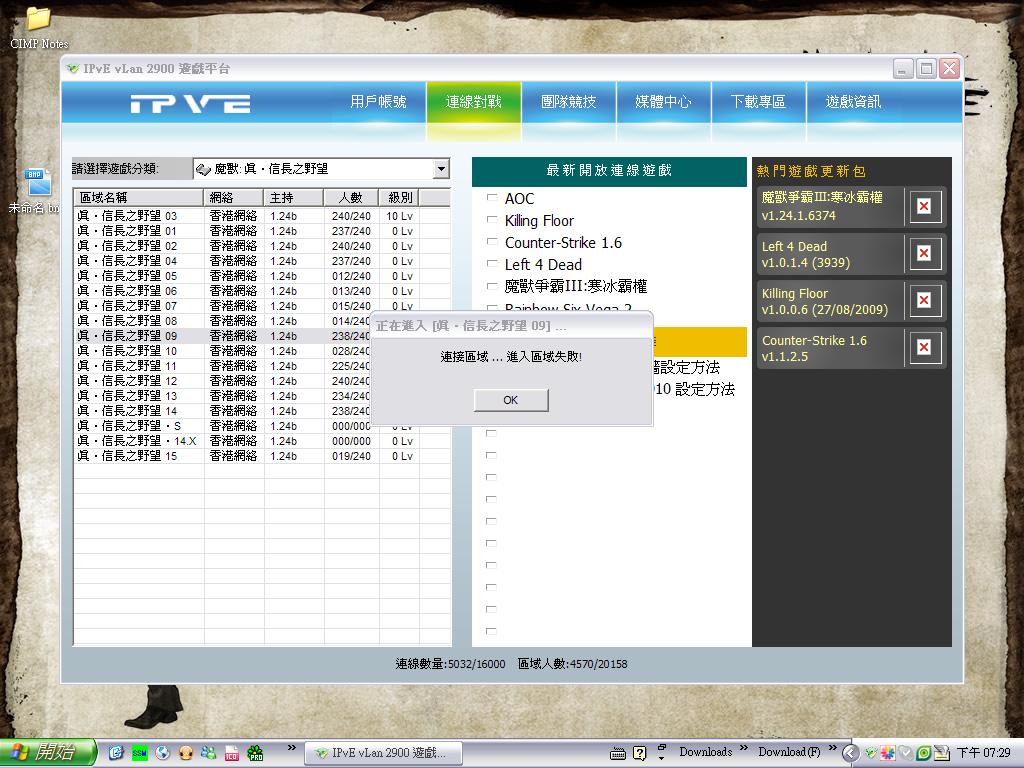
Task: Click the IPvE logo in the header
Action: 189,103
